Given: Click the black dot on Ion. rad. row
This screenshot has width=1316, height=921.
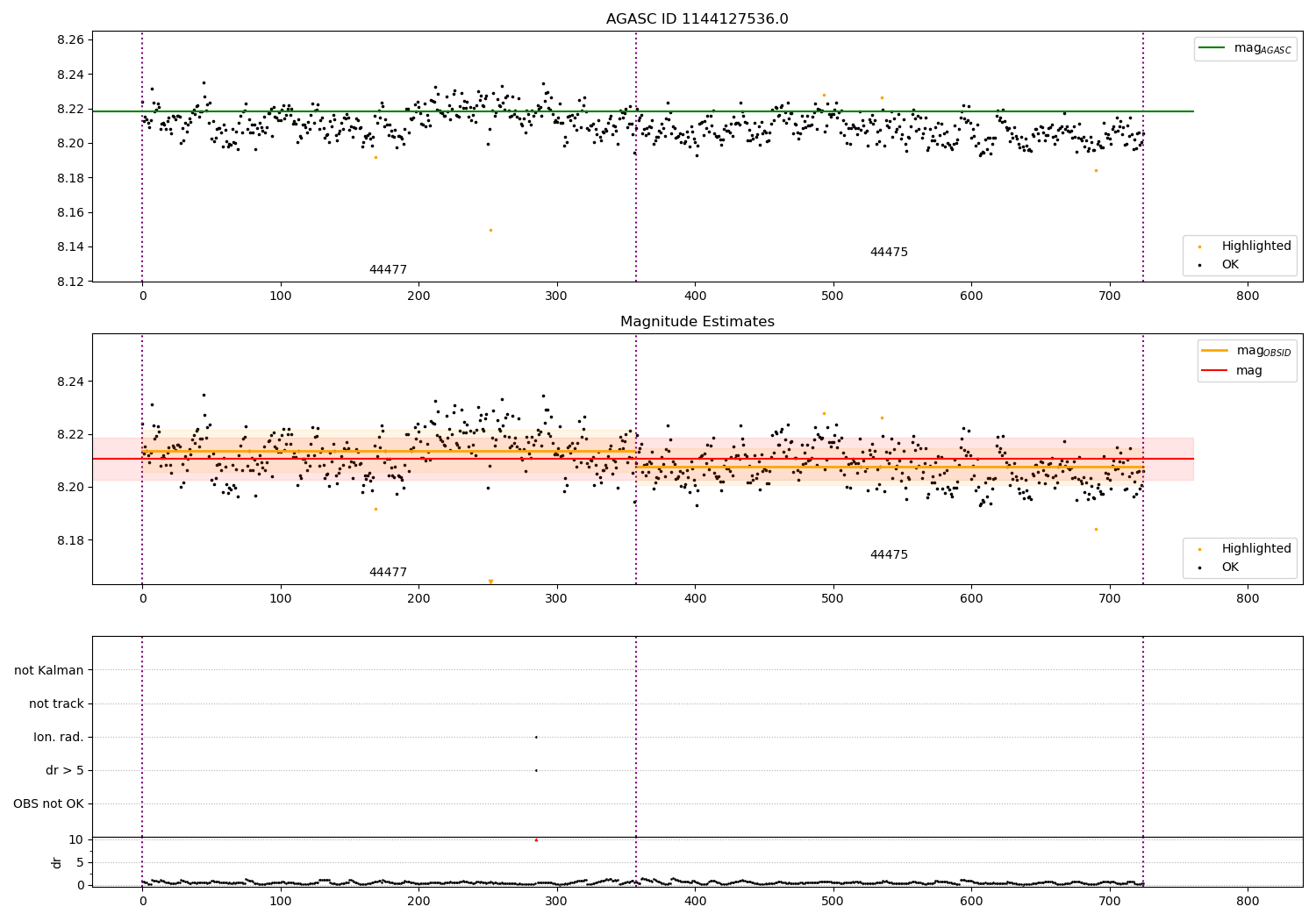Looking at the screenshot, I should [536, 737].
